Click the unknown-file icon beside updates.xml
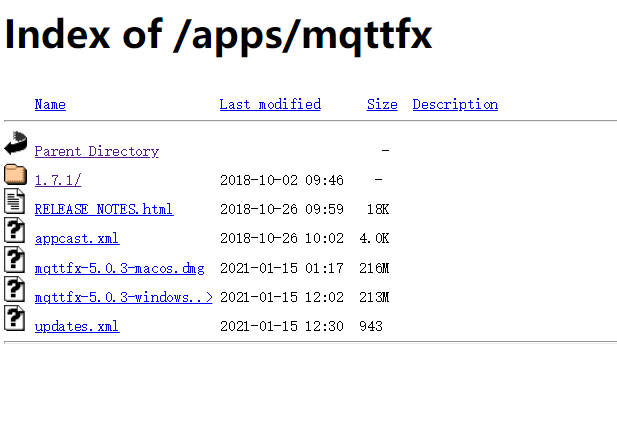Viewport: 617px width, 439px height. point(15,318)
